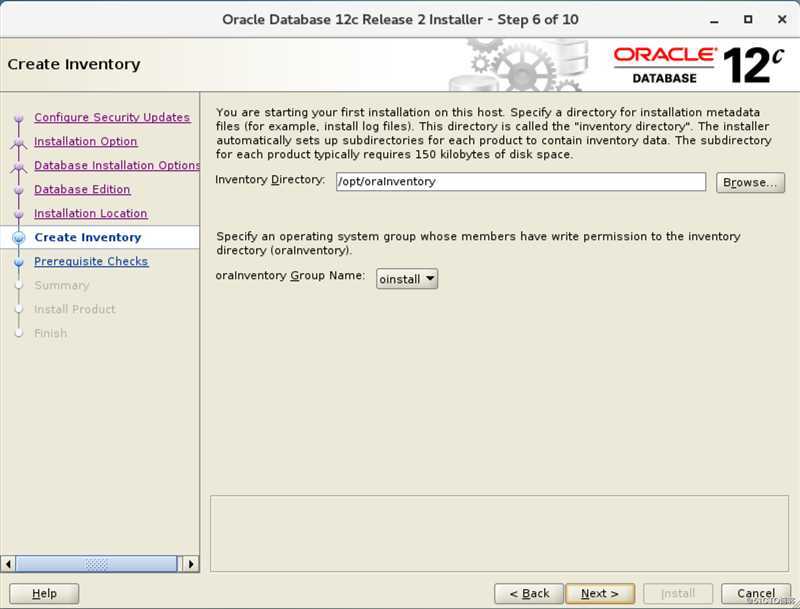The height and width of the screenshot is (609, 800).
Task: Click the Database Installation Options step marker
Action: tap(19, 166)
